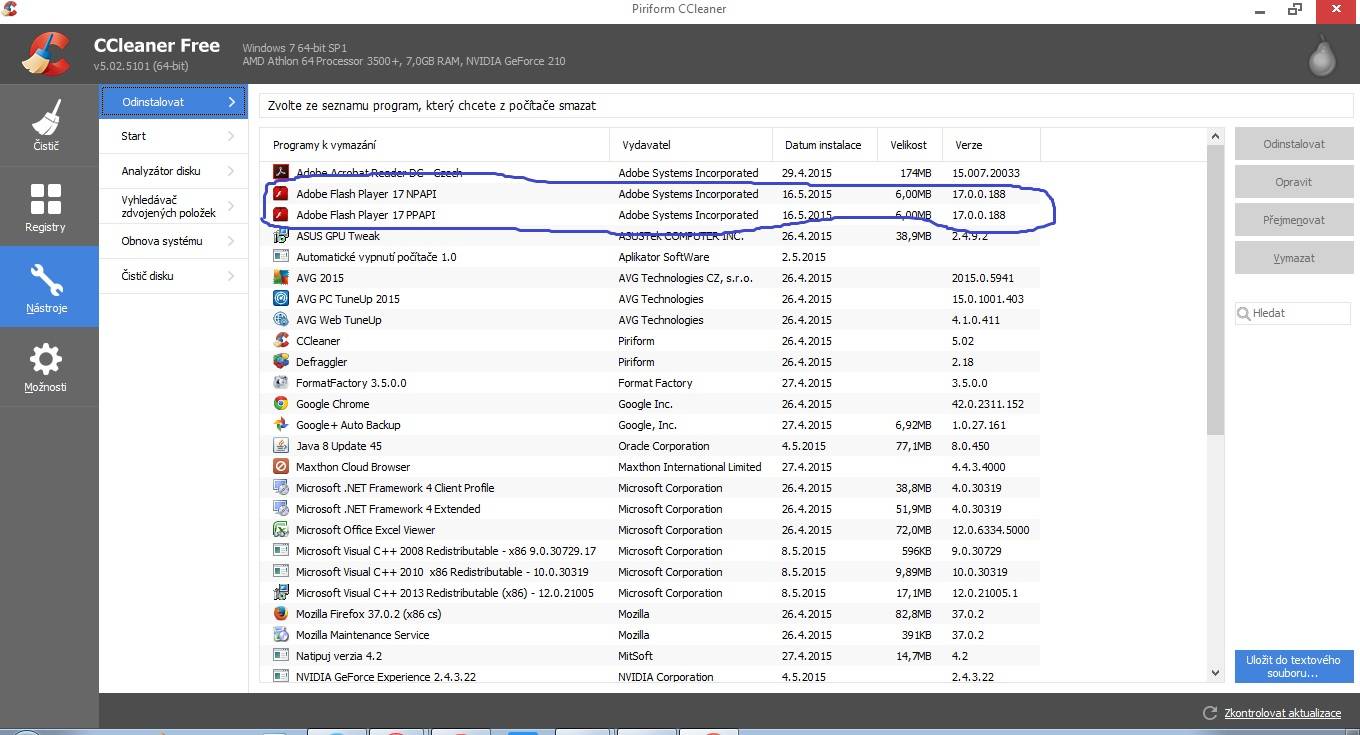This screenshot has height=735, width=1360.
Task: Sort by Verze column header
Action: (x=991, y=145)
